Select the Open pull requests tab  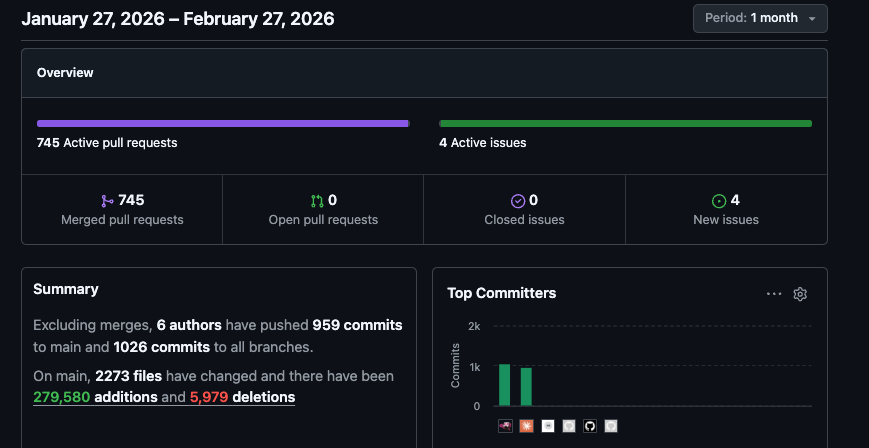point(323,210)
